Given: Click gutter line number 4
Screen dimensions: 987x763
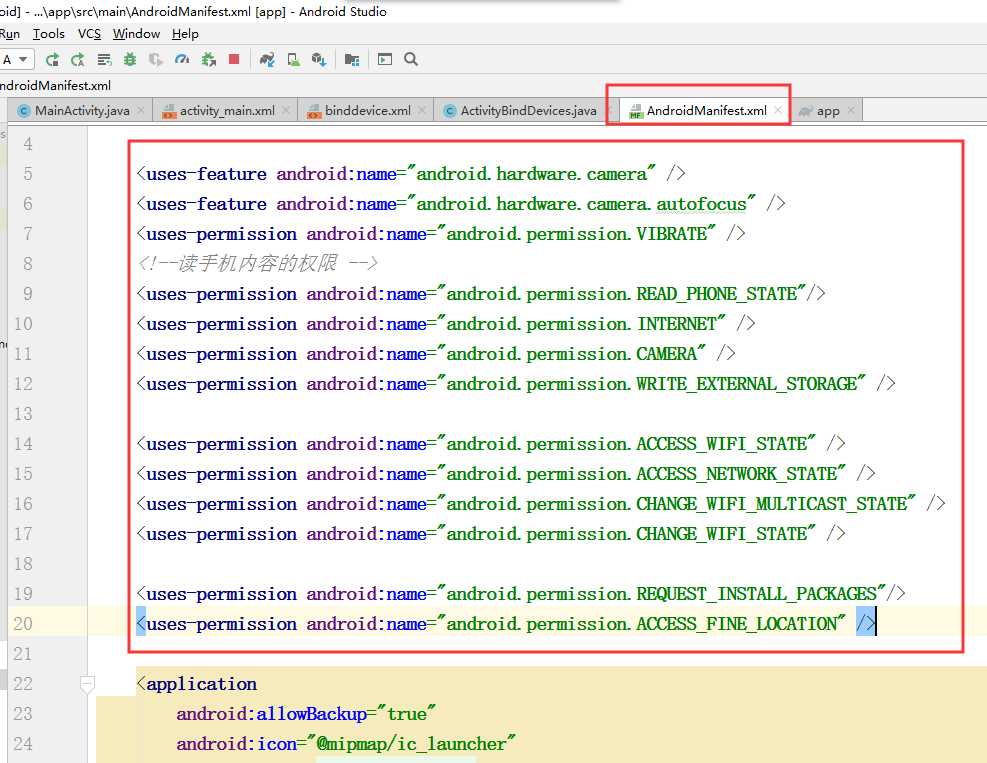Looking at the screenshot, I should click(28, 144).
